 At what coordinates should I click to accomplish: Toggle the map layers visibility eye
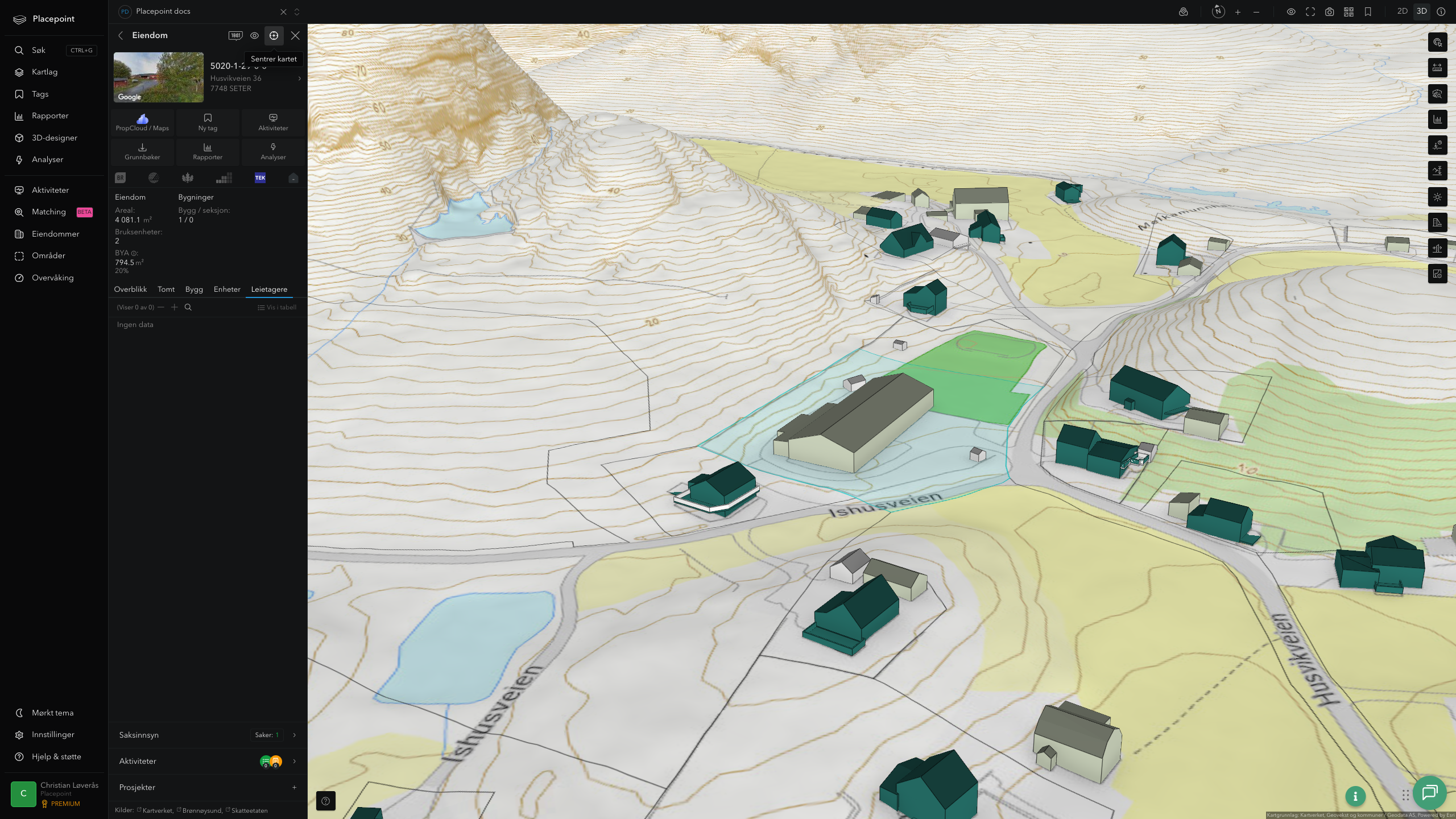pos(1291,12)
